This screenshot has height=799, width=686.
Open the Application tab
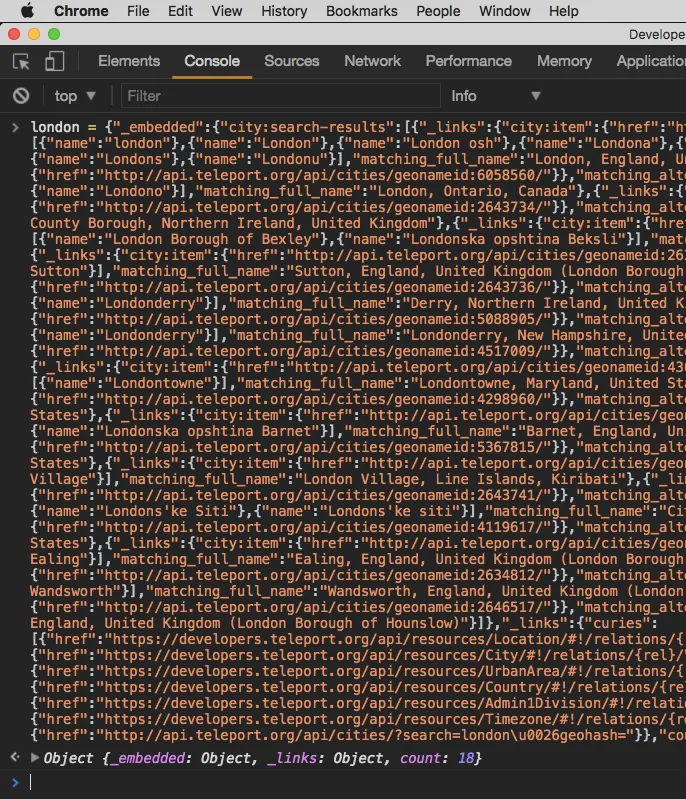click(651, 61)
